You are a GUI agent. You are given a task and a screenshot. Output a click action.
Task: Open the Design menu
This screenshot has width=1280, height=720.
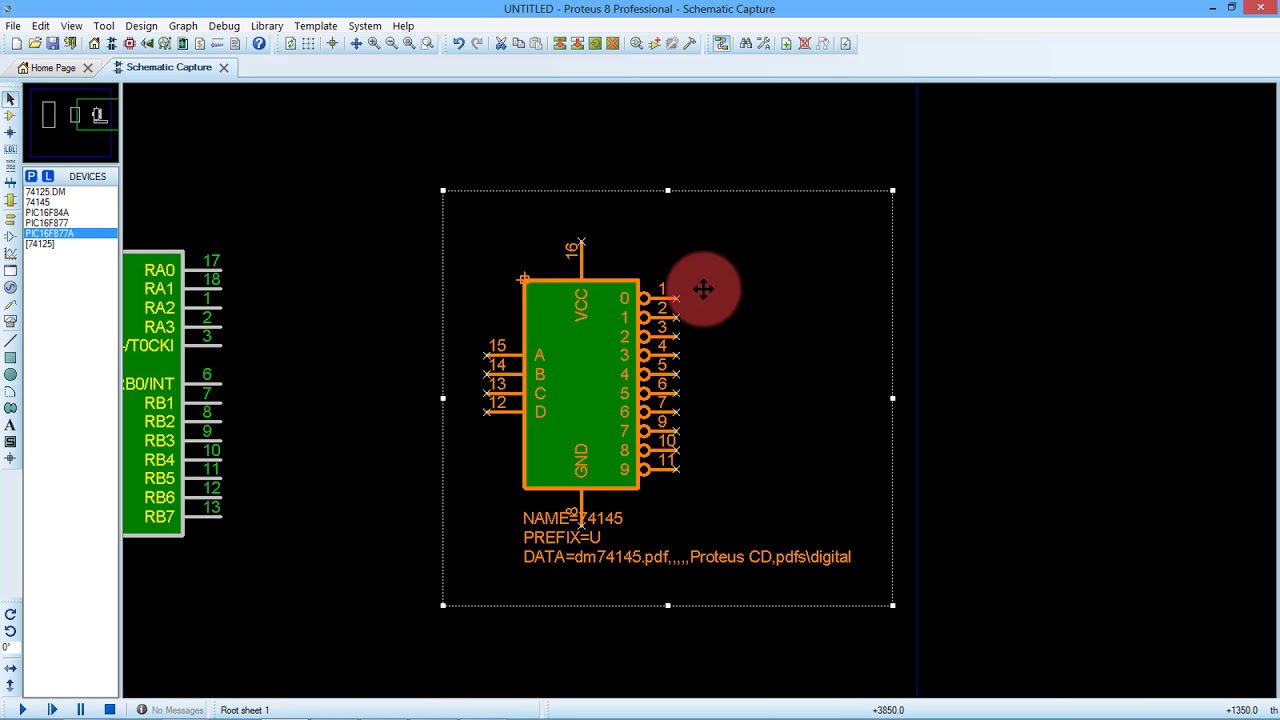pos(141,26)
